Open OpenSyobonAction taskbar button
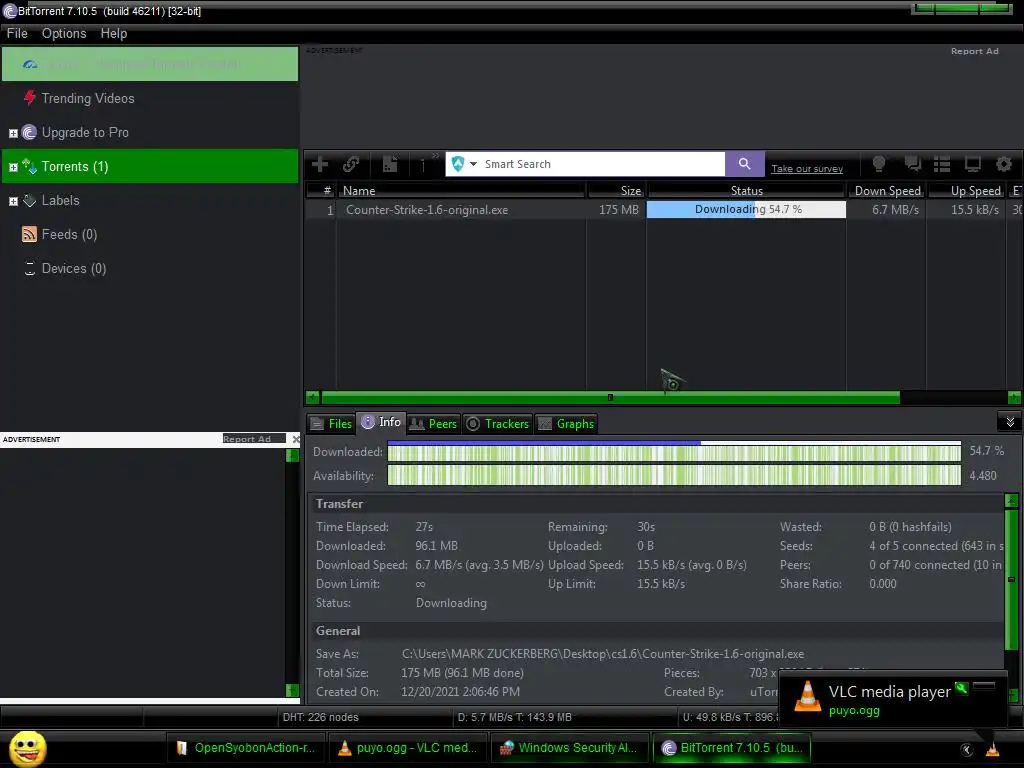The width and height of the screenshot is (1024, 768). [x=246, y=748]
